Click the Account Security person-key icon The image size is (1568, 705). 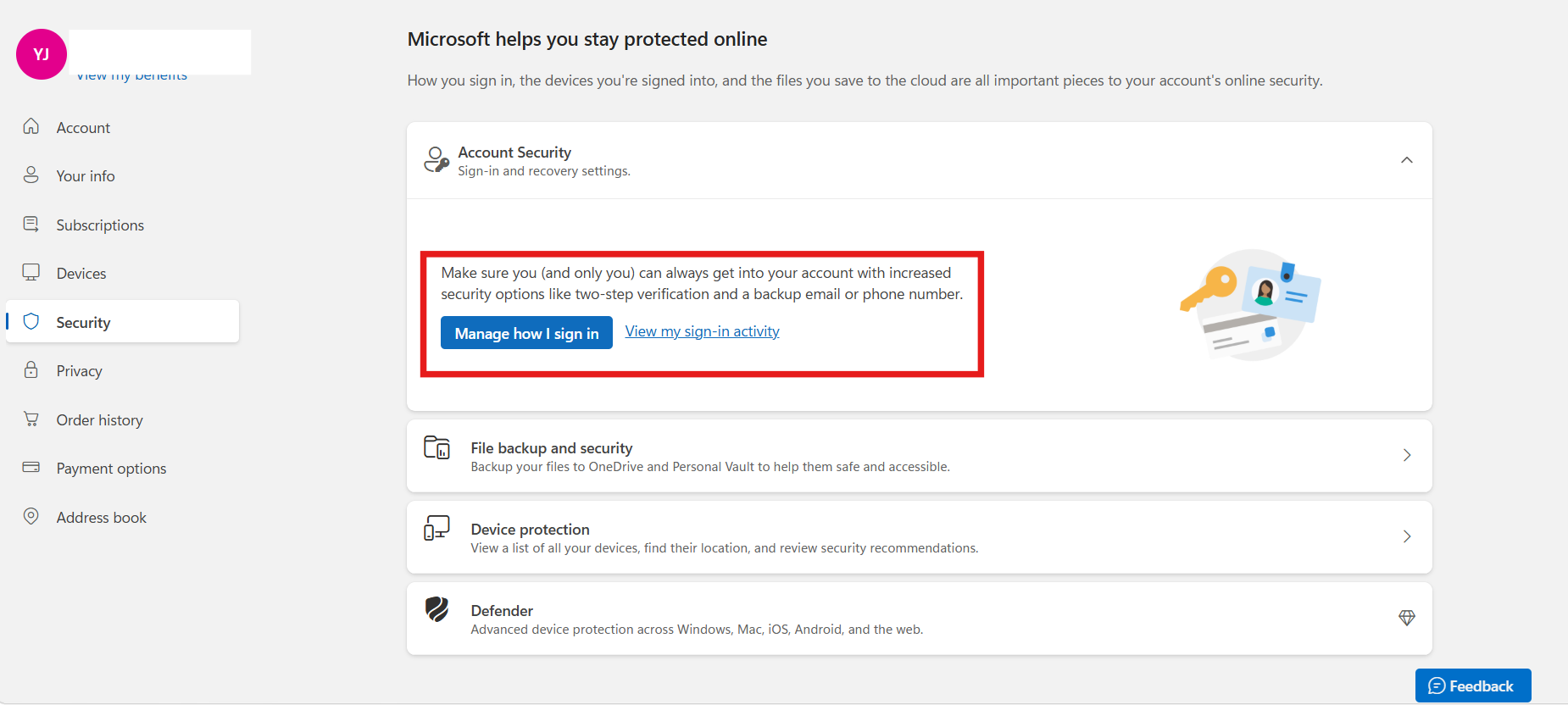(x=436, y=159)
